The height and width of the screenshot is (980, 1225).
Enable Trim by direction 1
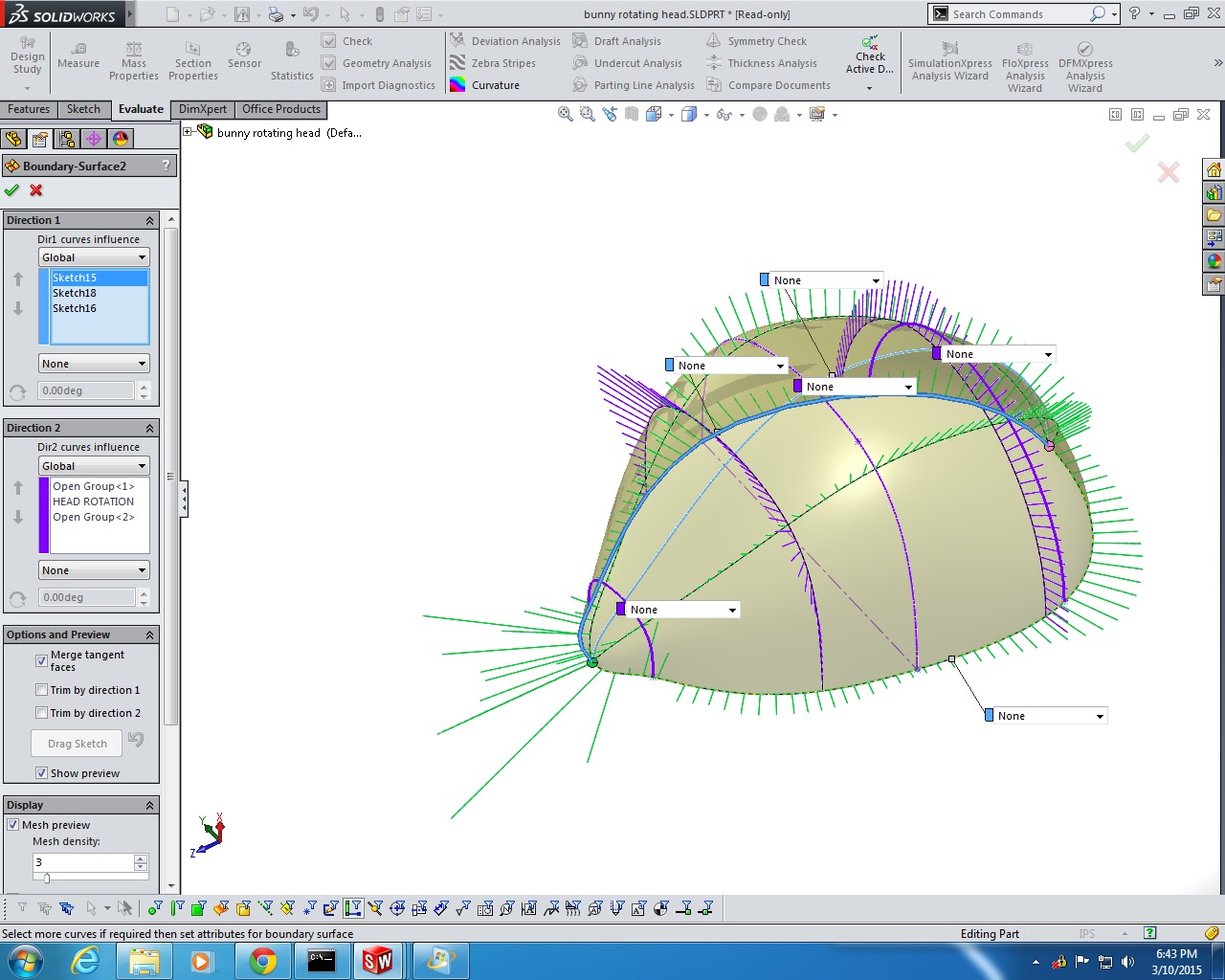click(41, 690)
